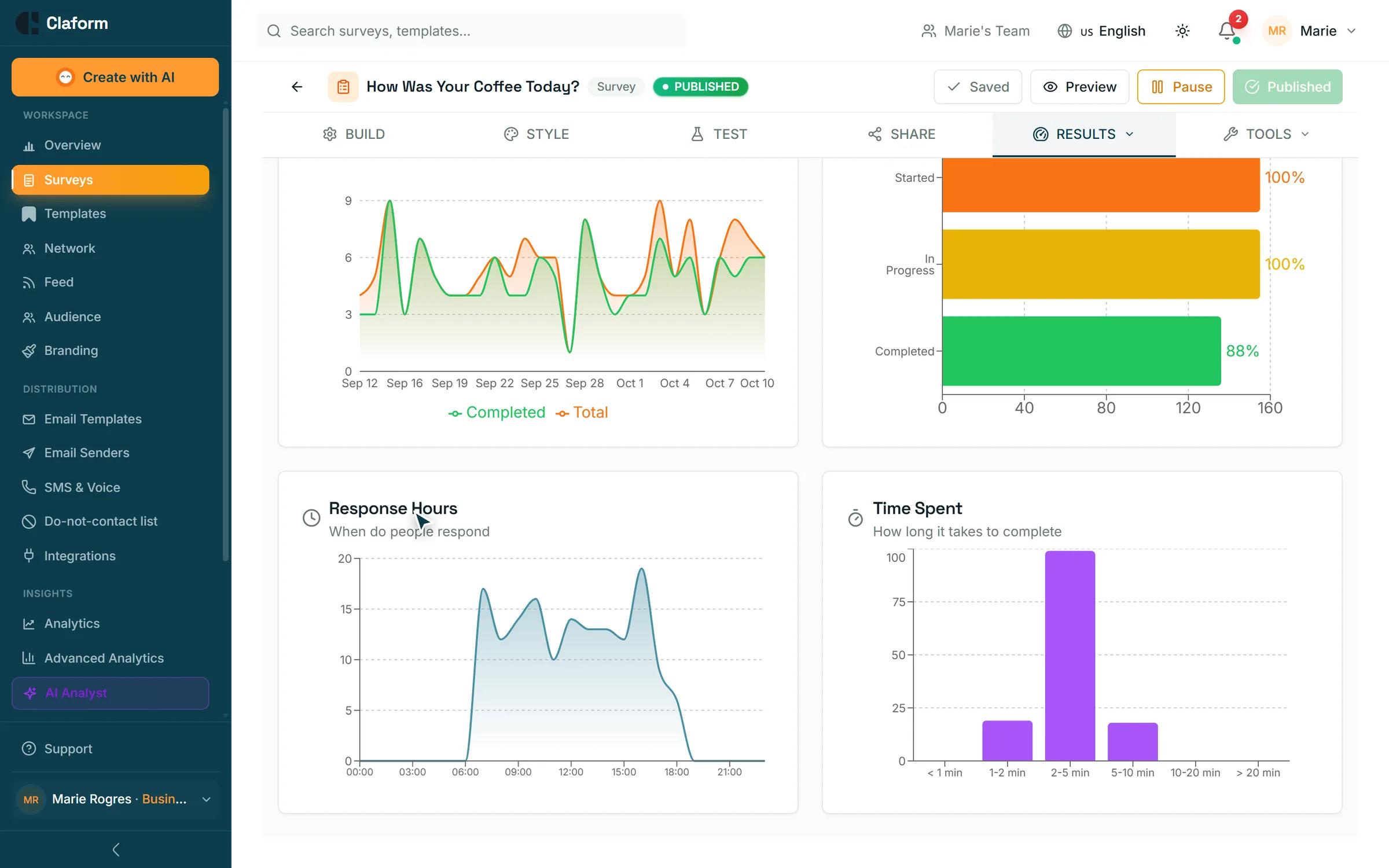Screen dimensions: 1389x868
Task: Open Email Templates
Action: pos(110,419)
